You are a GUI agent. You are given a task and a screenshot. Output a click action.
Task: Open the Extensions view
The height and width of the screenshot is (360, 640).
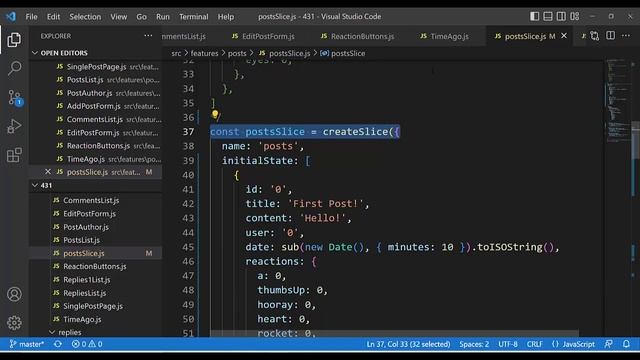tap(14, 155)
